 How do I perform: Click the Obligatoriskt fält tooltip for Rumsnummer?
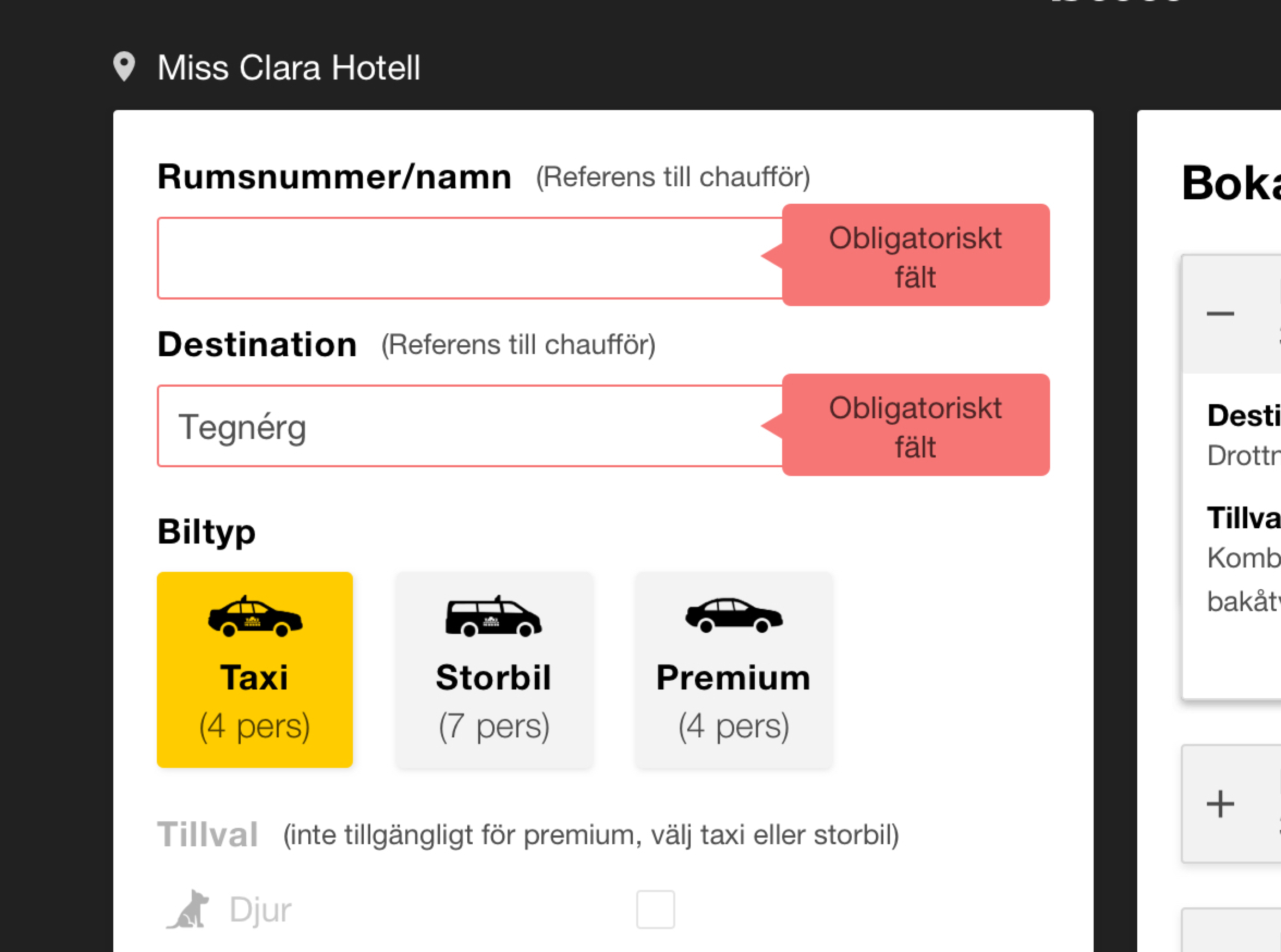915,255
